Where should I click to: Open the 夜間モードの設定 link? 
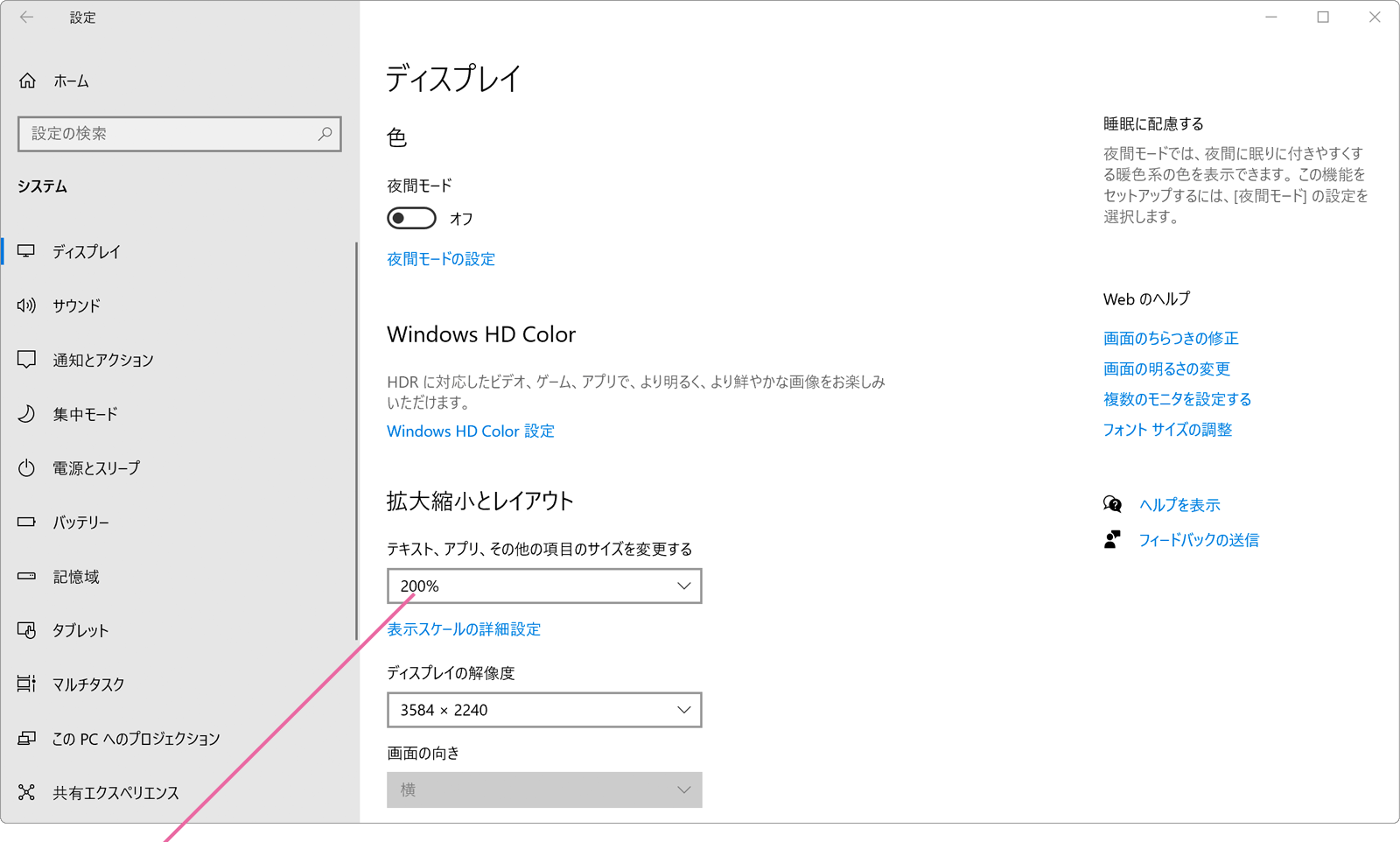pyautogui.click(x=441, y=259)
